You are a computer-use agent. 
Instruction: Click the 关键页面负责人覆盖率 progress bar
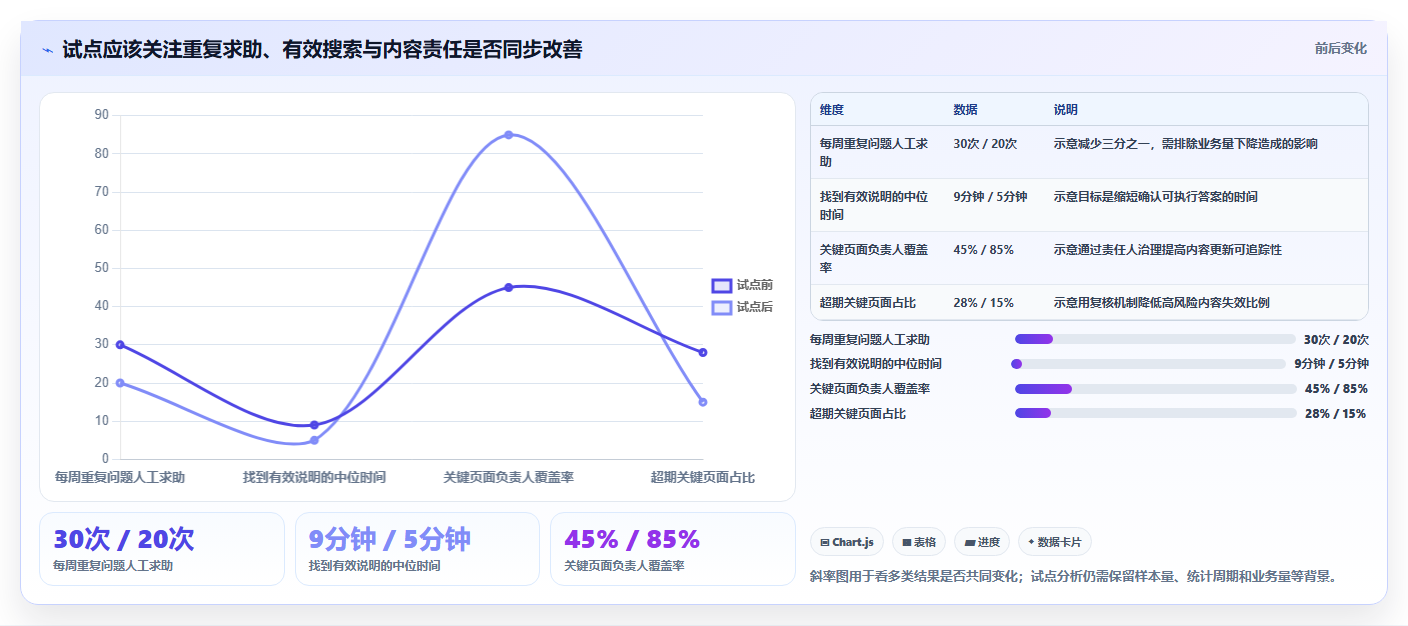[x=1156, y=389]
